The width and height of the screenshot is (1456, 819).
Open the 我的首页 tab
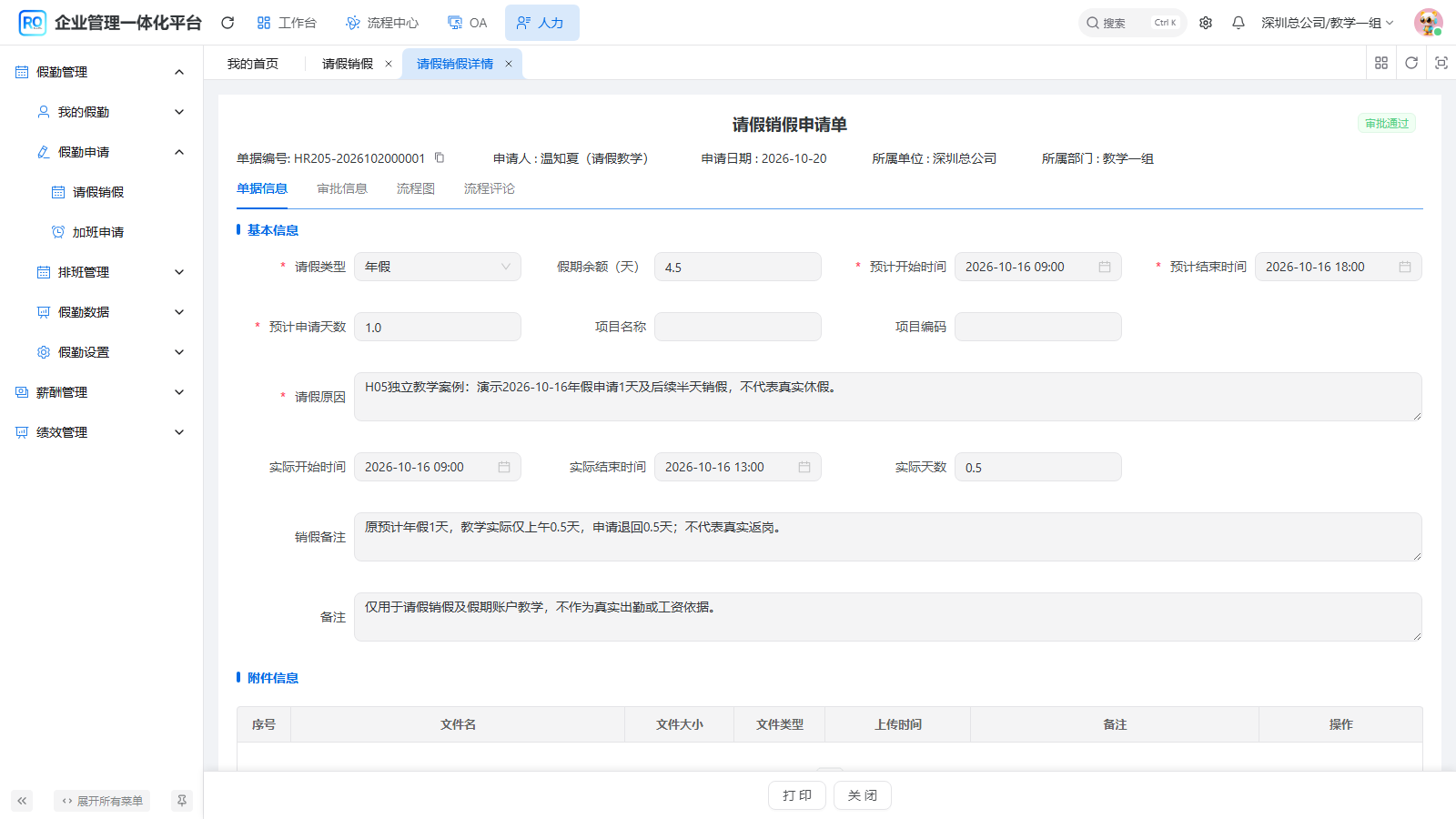click(x=253, y=64)
